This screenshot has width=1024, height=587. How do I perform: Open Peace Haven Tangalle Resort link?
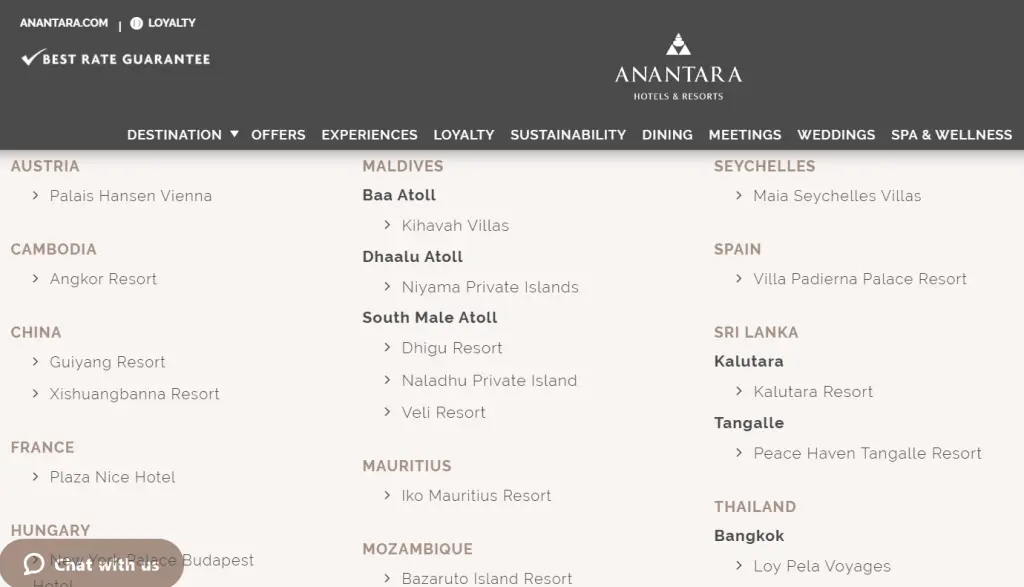tap(867, 453)
